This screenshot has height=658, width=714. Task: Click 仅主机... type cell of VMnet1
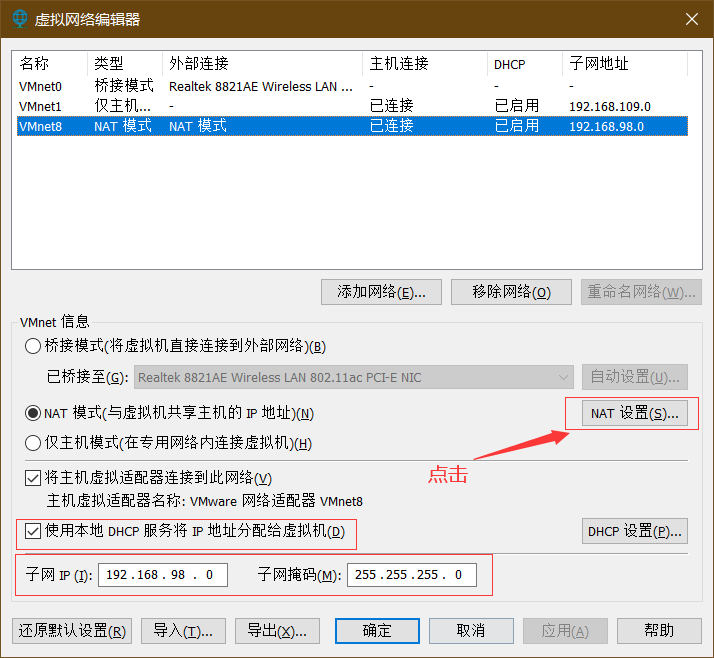pos(122,106)
